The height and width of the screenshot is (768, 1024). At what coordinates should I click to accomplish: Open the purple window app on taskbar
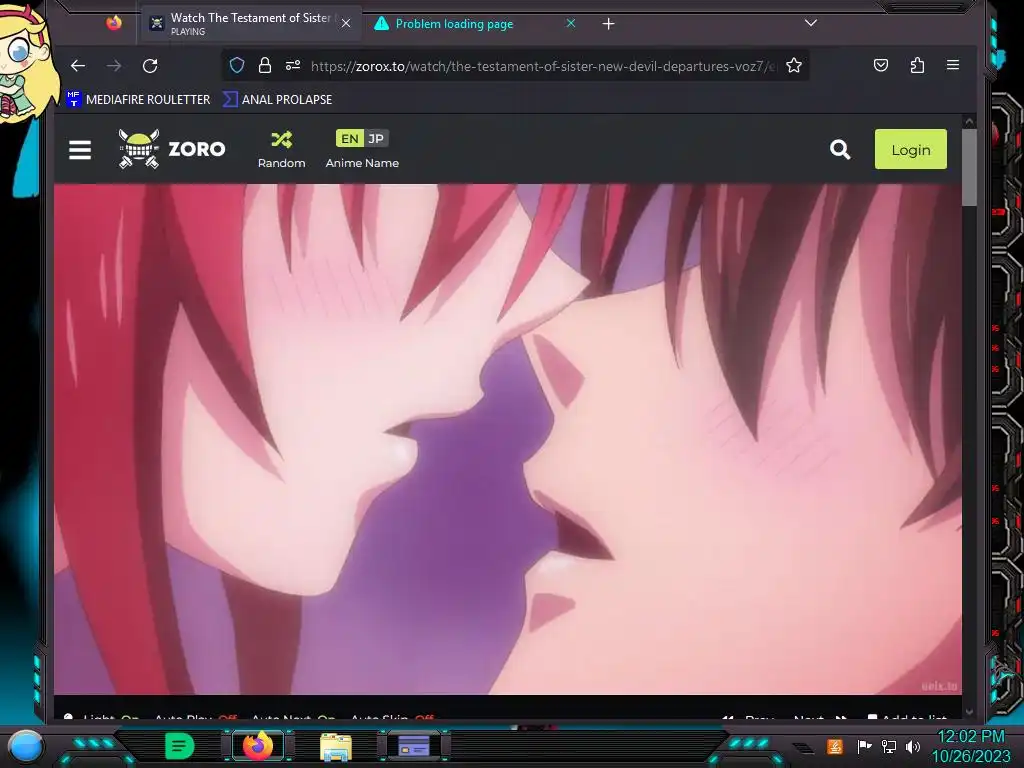click(413, 746)
